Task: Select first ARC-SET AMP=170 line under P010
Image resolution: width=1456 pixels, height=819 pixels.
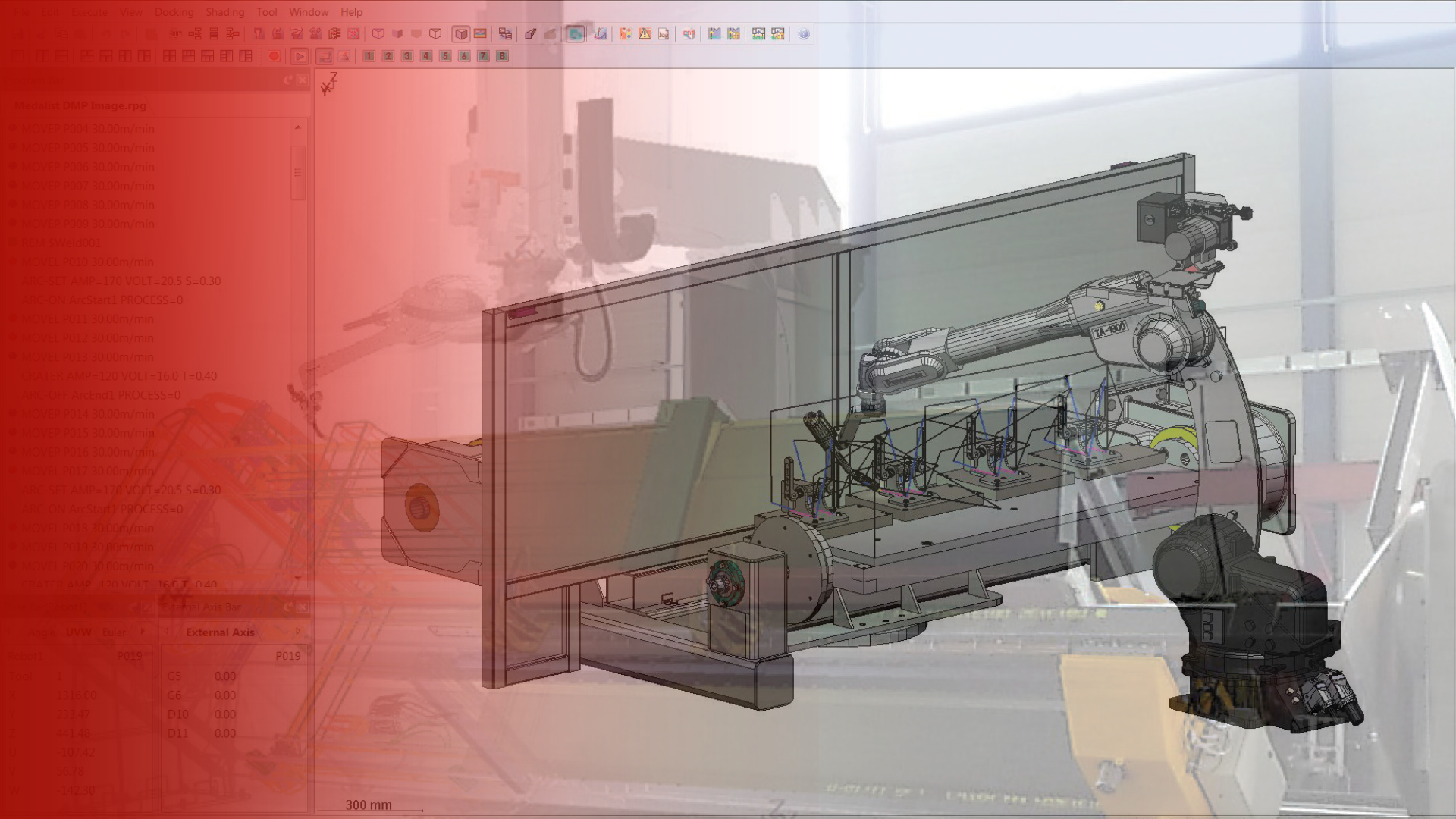Action: tap(121, 281)
